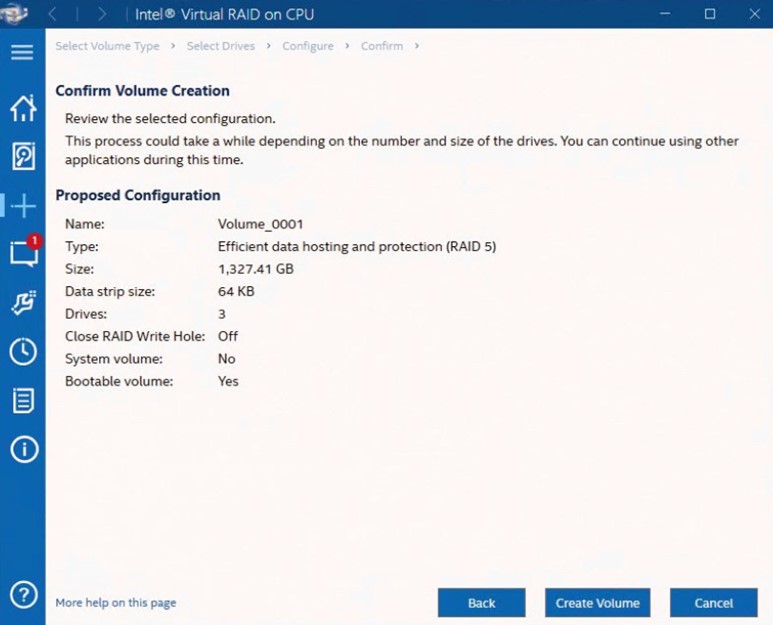The width and height of the screenshot is (773, 625).
Task: Maximize the Intel VROC window
Action: coord(710,14)
